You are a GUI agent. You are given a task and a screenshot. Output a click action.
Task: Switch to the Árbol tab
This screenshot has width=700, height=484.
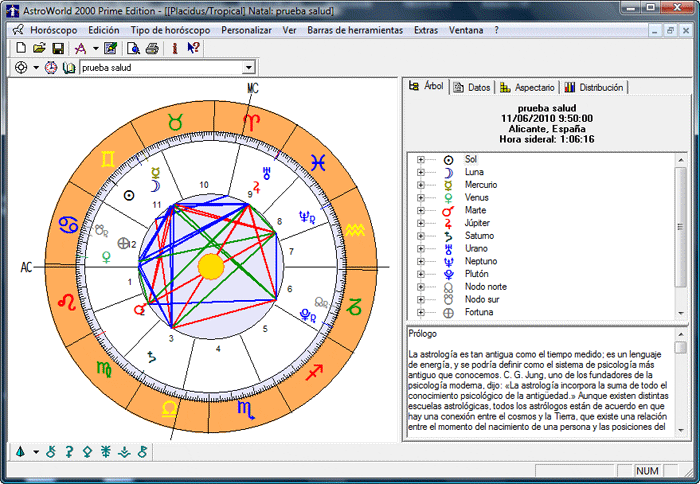coord(427,86)
